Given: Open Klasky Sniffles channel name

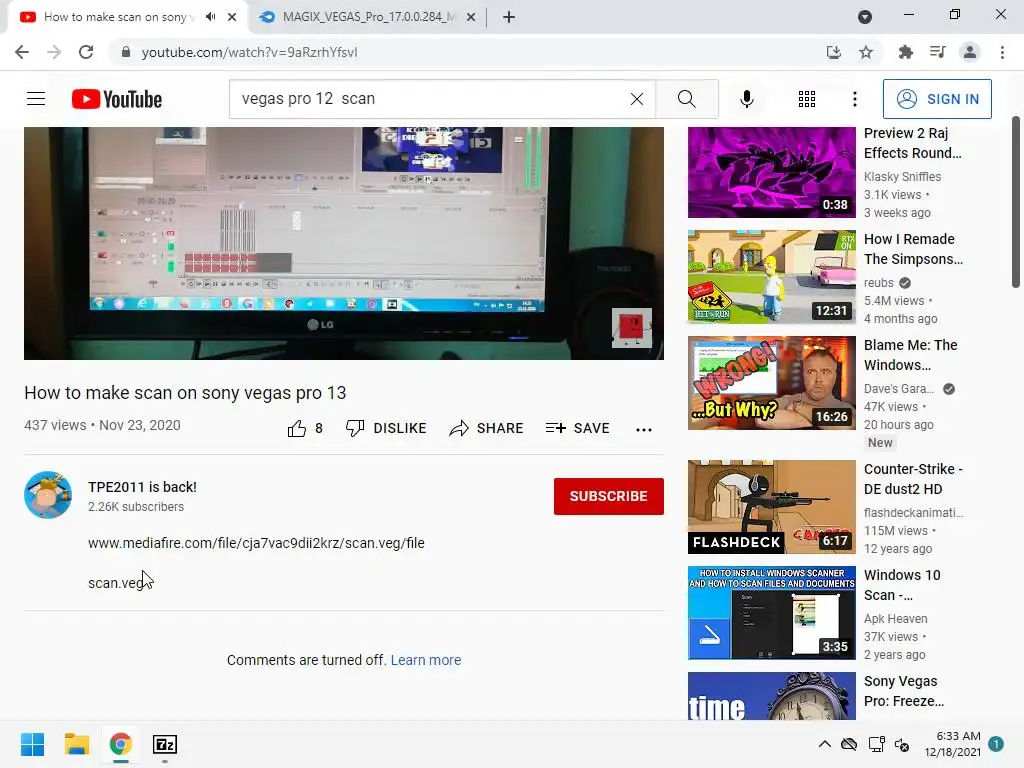Looking at the screenshot, I should (903, 177).
